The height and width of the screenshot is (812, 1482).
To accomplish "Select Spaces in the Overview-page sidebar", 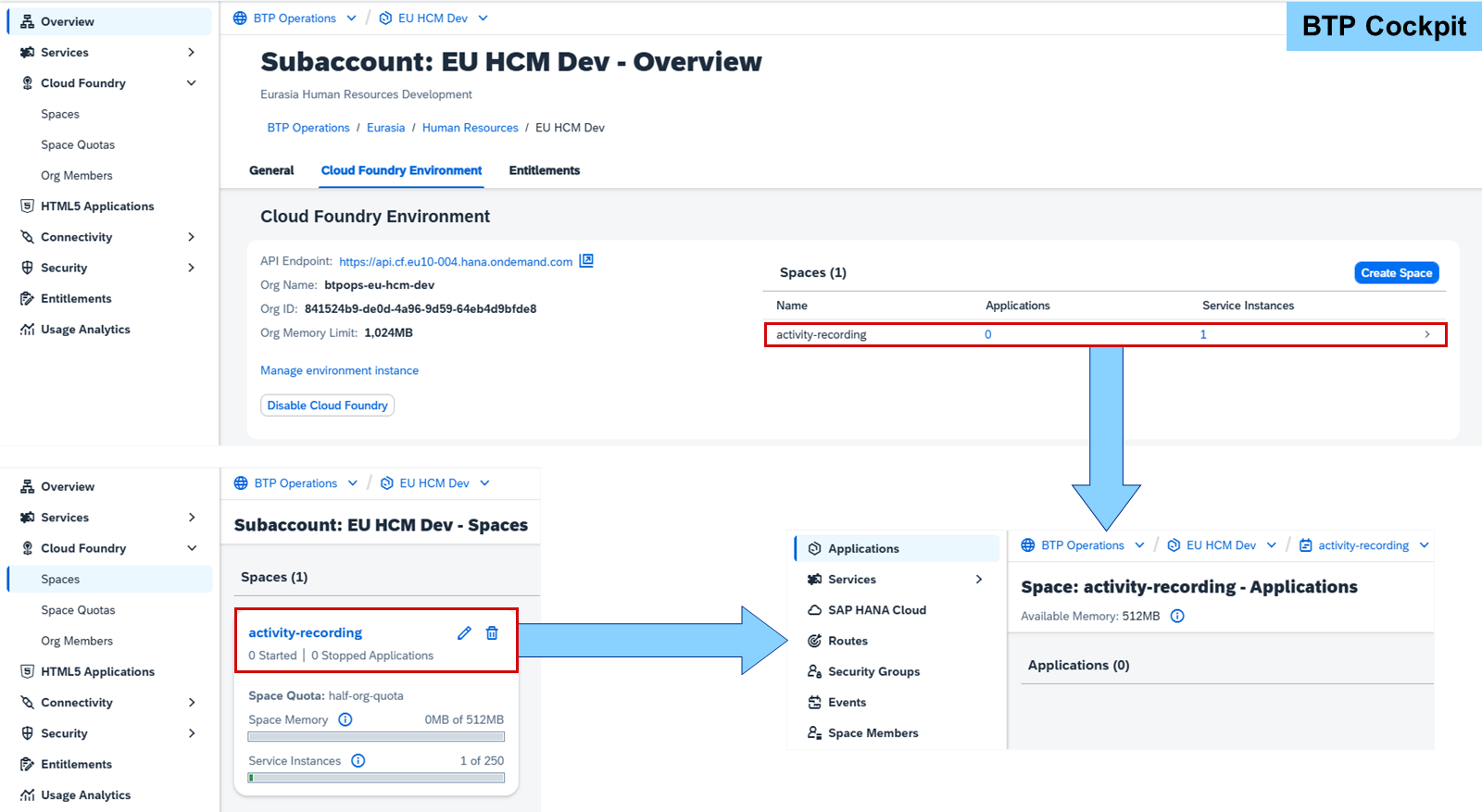I will tap(60, 114).
